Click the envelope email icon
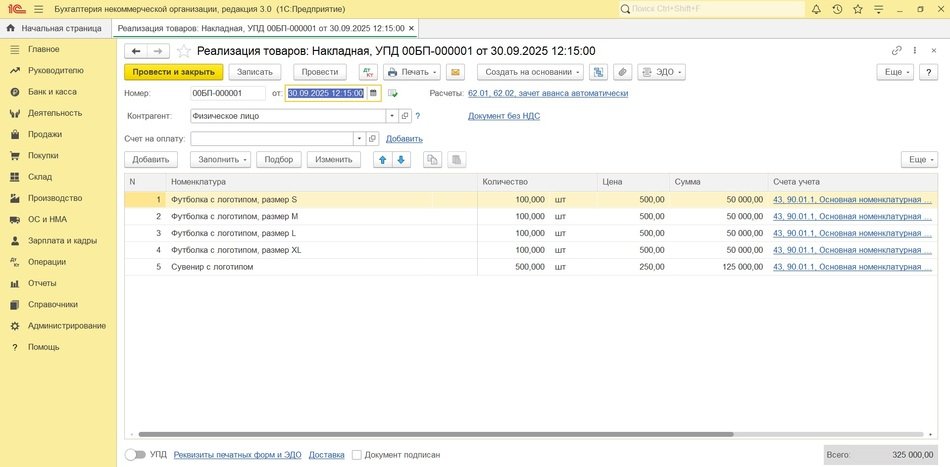Viewport: 950px width, 467px height. 455,72
